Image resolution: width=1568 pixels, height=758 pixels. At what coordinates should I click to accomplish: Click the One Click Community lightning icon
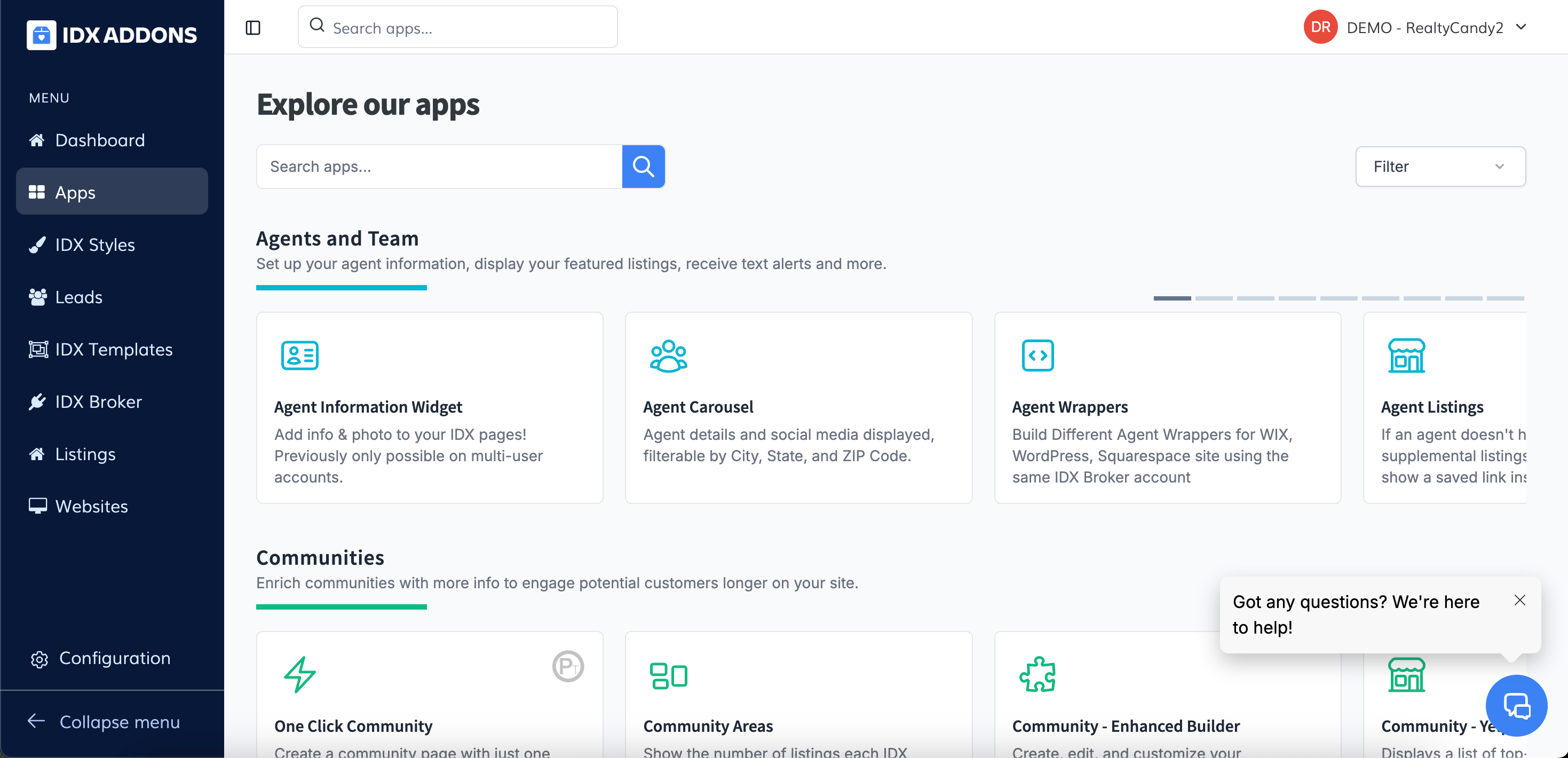click(299, 674)
